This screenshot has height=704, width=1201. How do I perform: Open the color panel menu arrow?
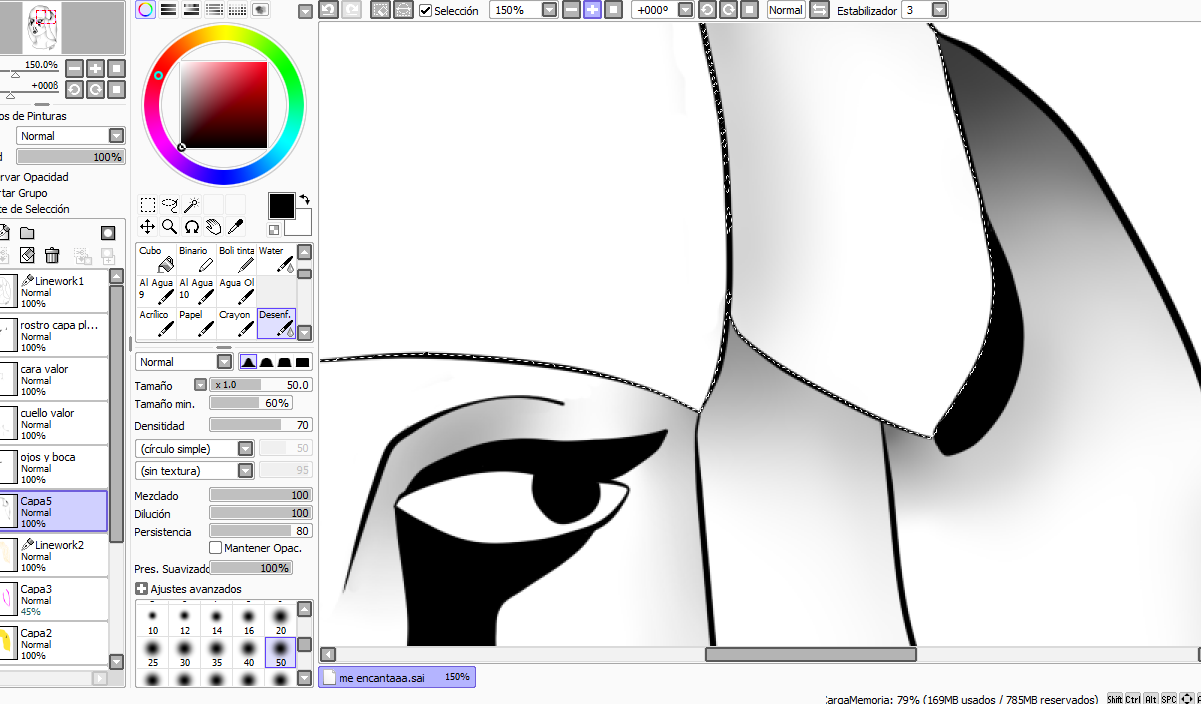point(305,11)
